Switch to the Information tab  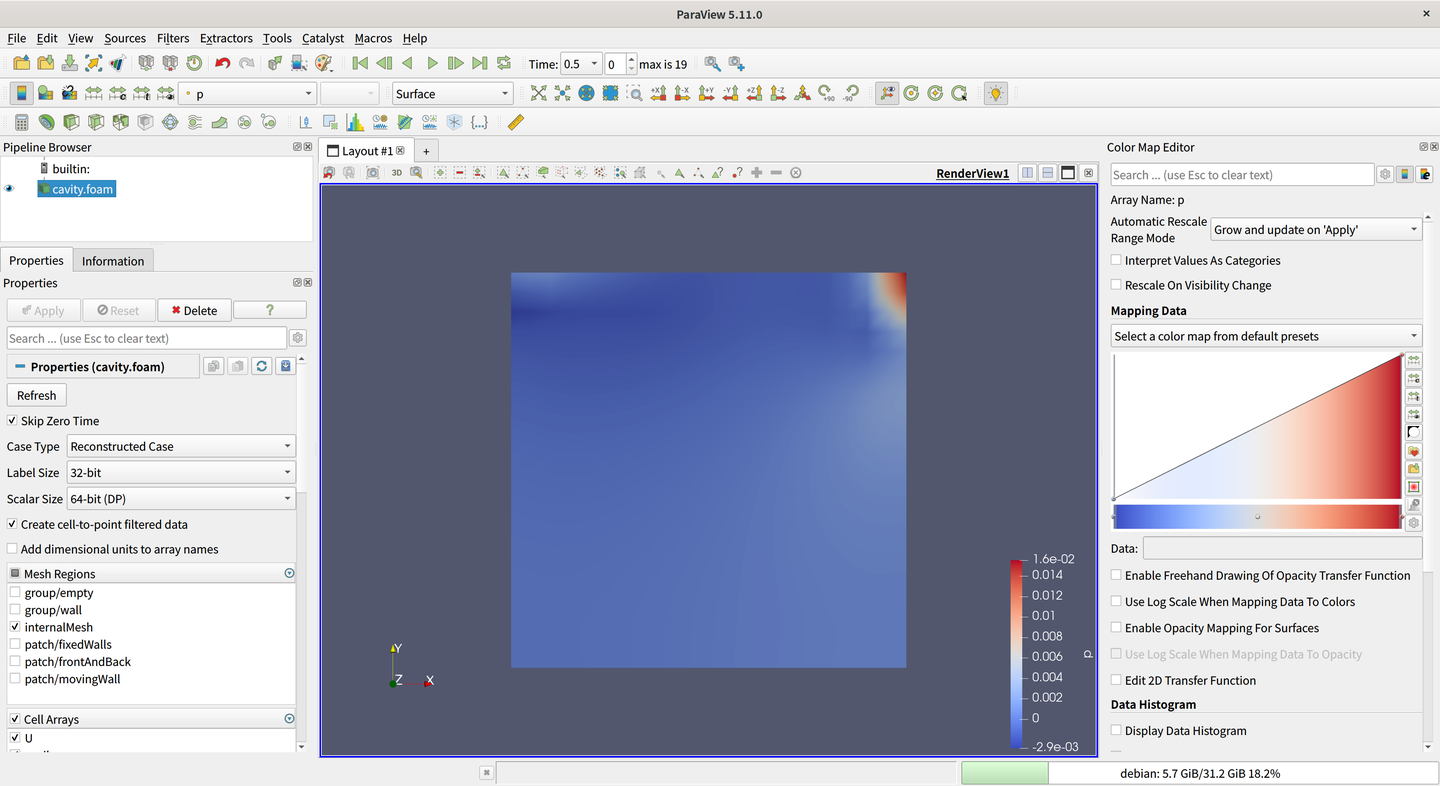click(x=113, y=260)
